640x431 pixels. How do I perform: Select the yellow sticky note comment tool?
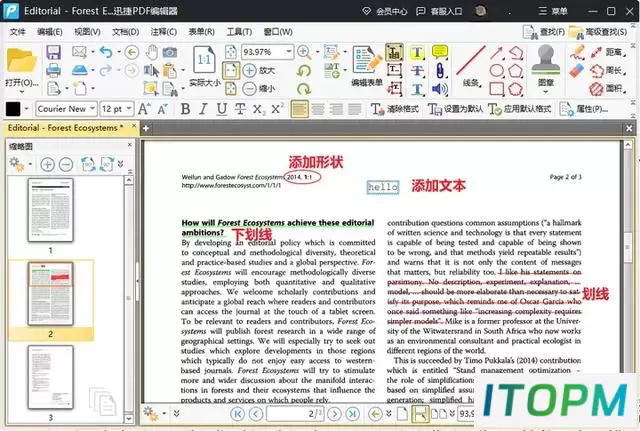point(440,52)
